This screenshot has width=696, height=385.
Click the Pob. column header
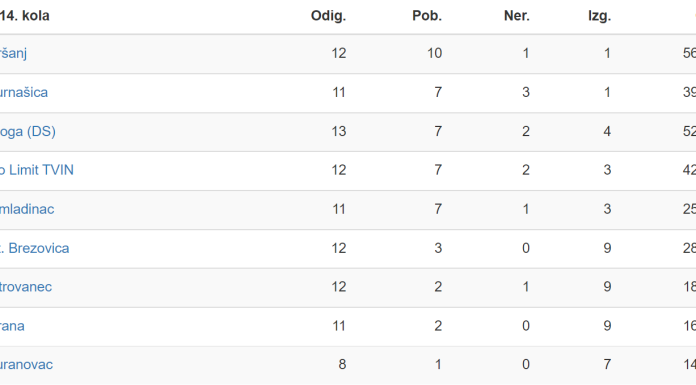click(x=427, y=16)
